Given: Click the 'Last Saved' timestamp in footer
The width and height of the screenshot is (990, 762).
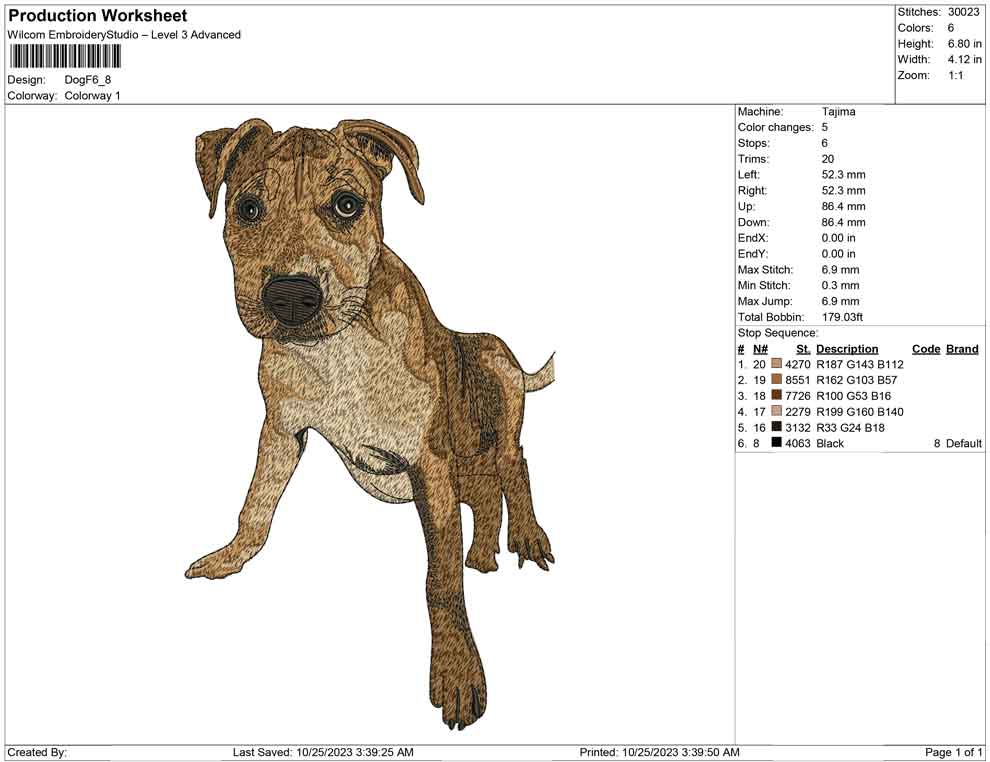Looking at the screenshot, I should [323, 752].
